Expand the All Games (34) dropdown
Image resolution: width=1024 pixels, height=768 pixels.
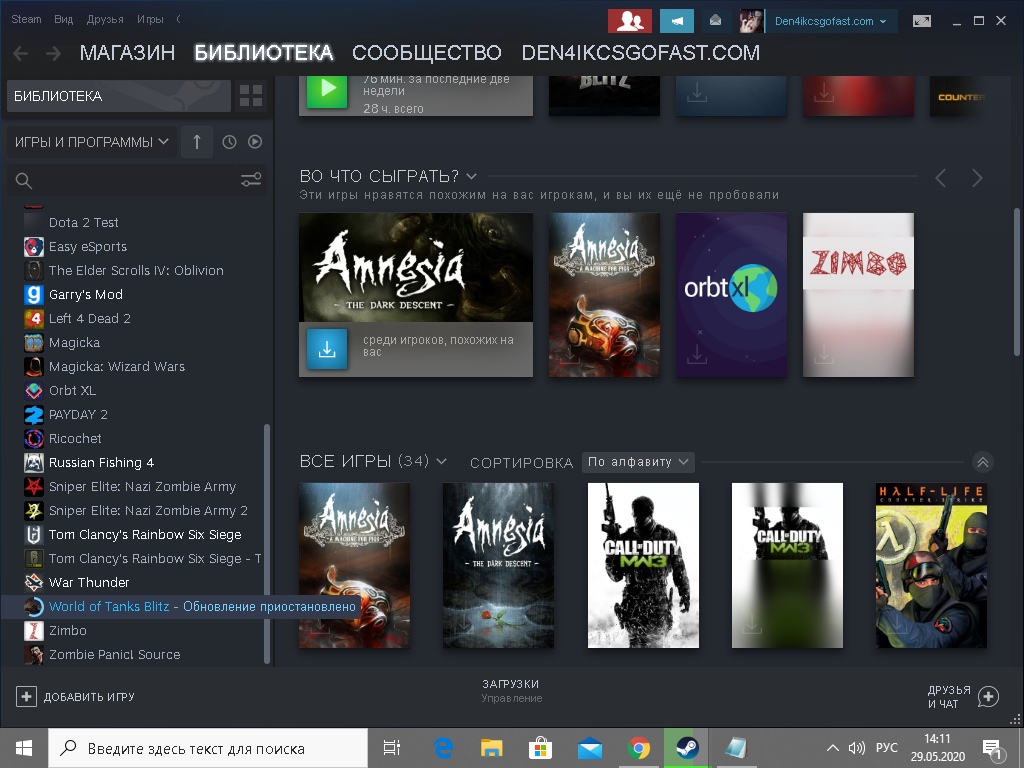point(441,462)
